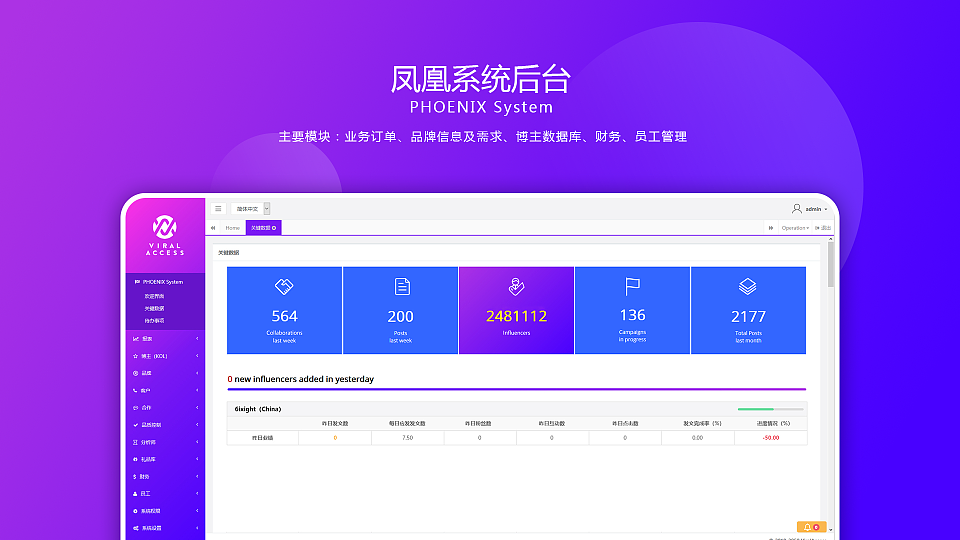Open 关键数据 in the sidebar submenu
The image size is (960, 540).
(x=154, y=309)
